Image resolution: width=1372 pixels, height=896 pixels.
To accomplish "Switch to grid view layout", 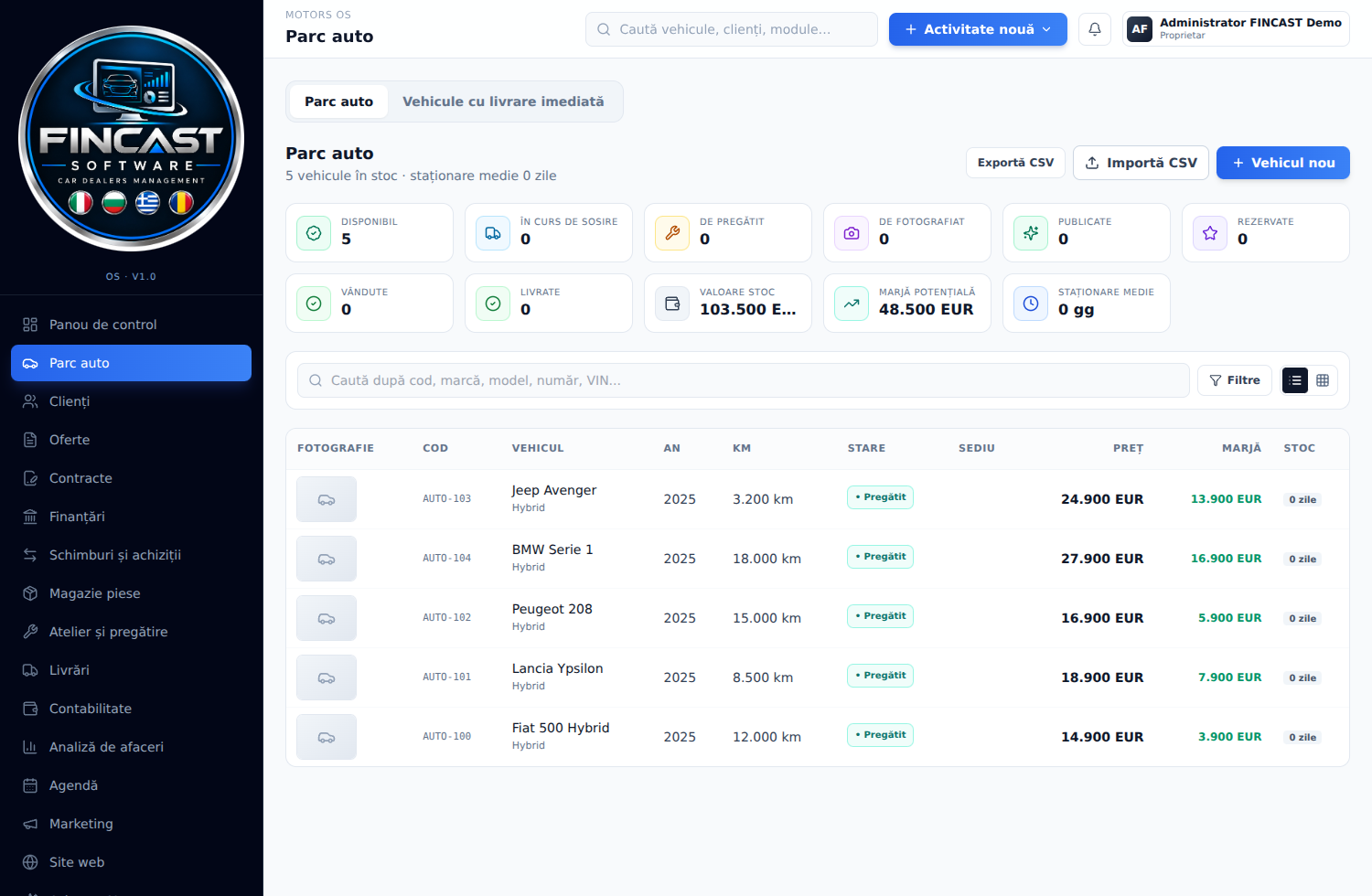I will pyautogui.click(x=1323, y=380).
